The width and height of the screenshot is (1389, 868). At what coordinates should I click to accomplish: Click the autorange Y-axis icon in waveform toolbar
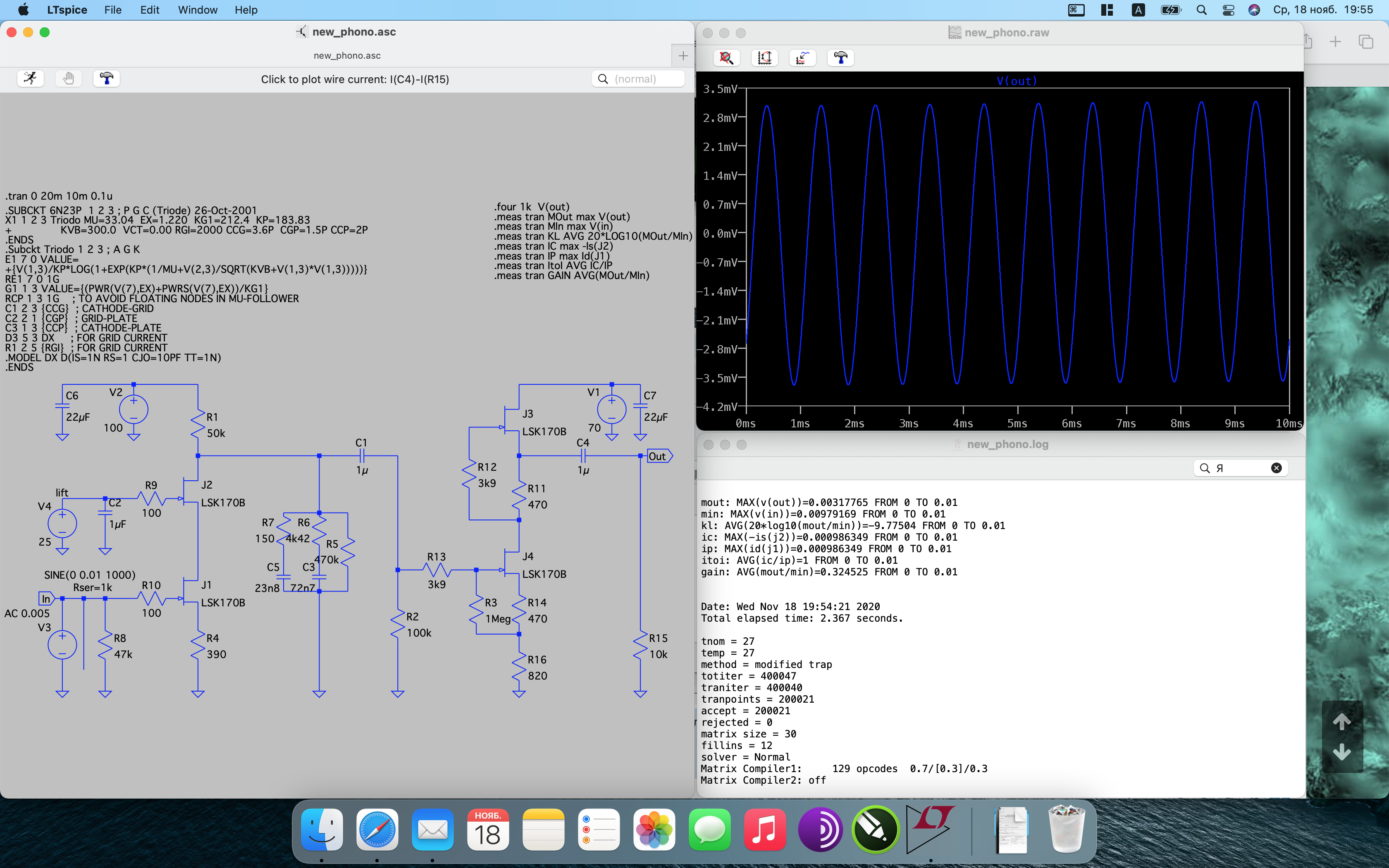(764, 57)
